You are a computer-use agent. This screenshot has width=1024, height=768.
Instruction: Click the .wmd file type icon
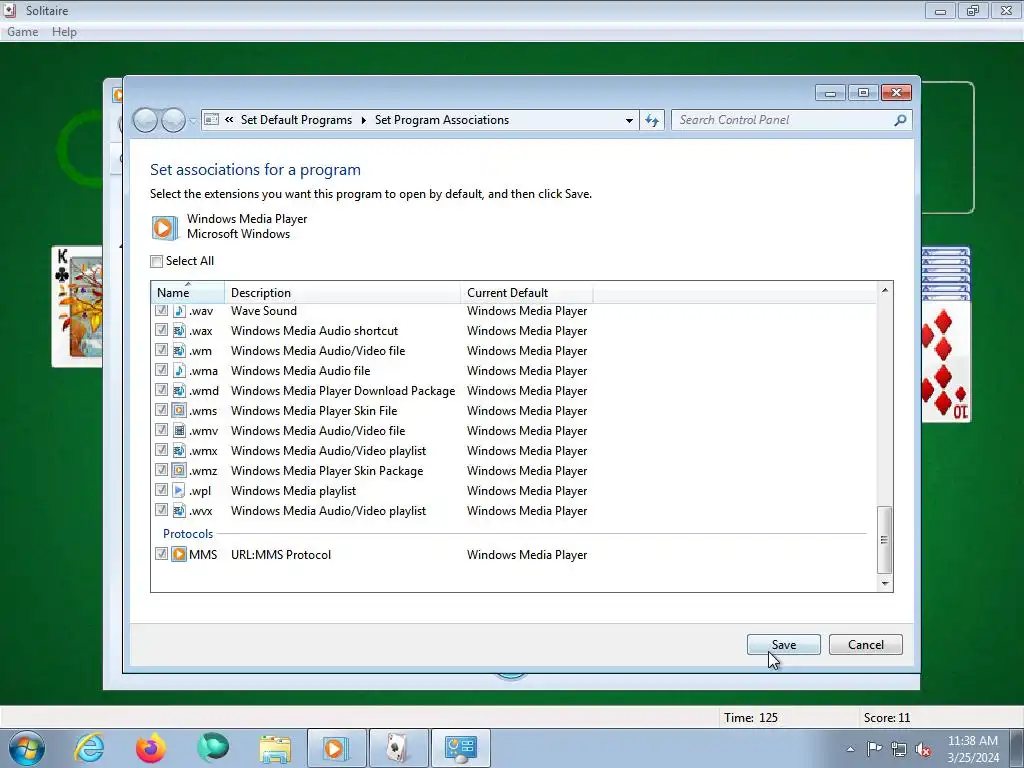click(x=179, y=391)
